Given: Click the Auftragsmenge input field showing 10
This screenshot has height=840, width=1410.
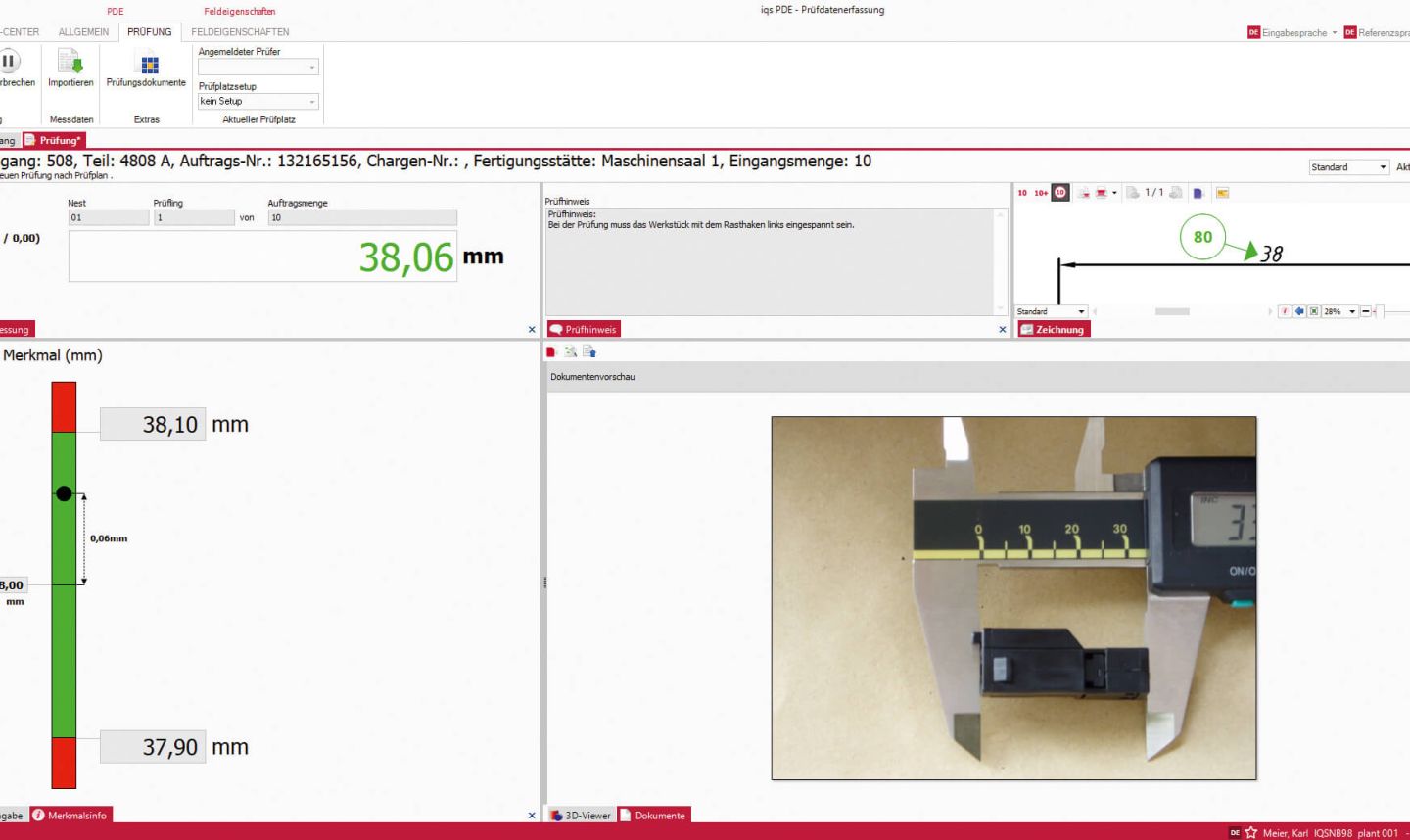Looking at the screenshot, I should pyautogui.click(x=362, y=217).
